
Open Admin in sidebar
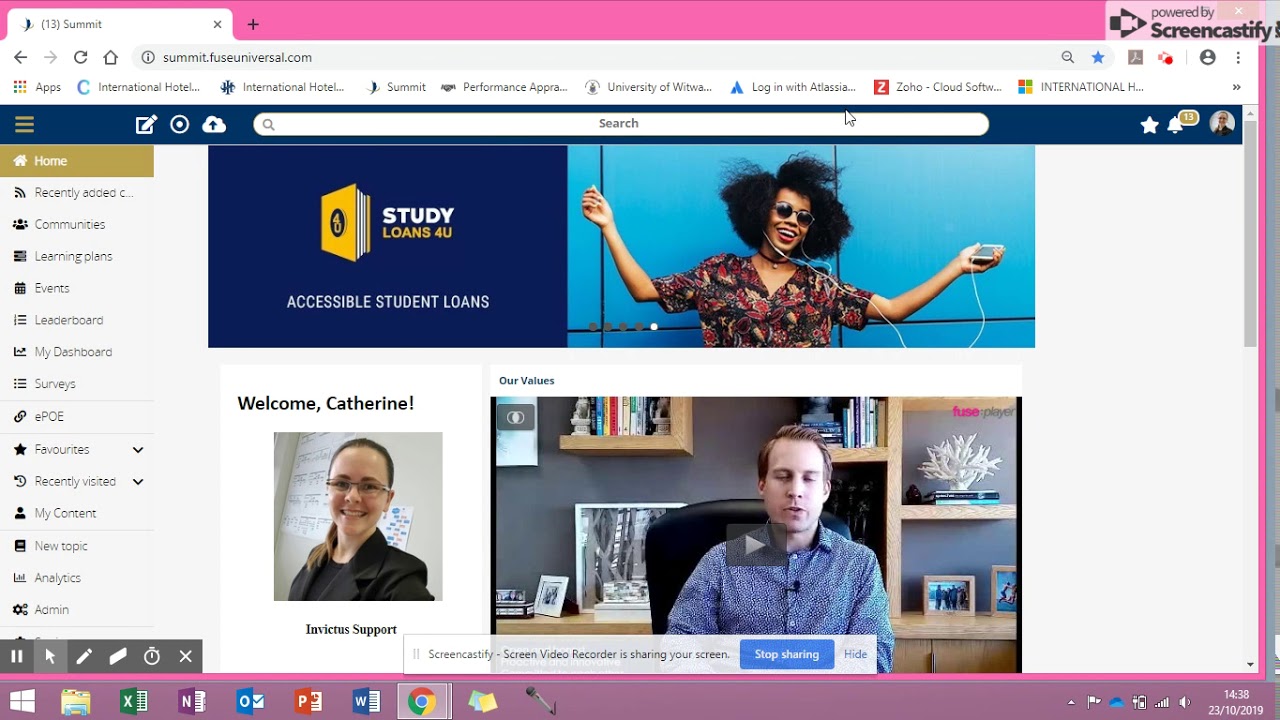[x=77, y=610]
